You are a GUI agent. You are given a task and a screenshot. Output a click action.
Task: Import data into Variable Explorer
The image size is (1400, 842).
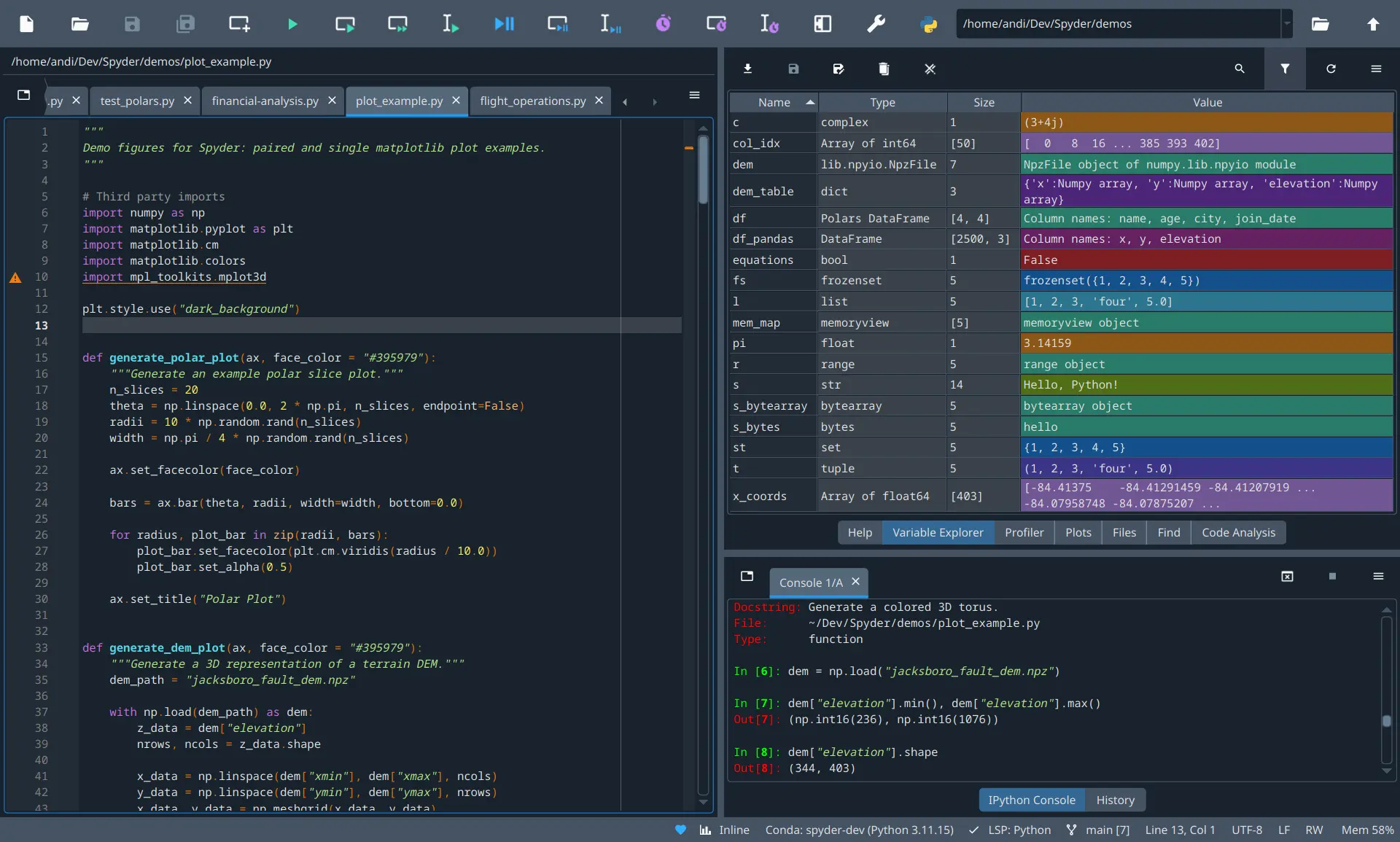click(x=747, y=69)
